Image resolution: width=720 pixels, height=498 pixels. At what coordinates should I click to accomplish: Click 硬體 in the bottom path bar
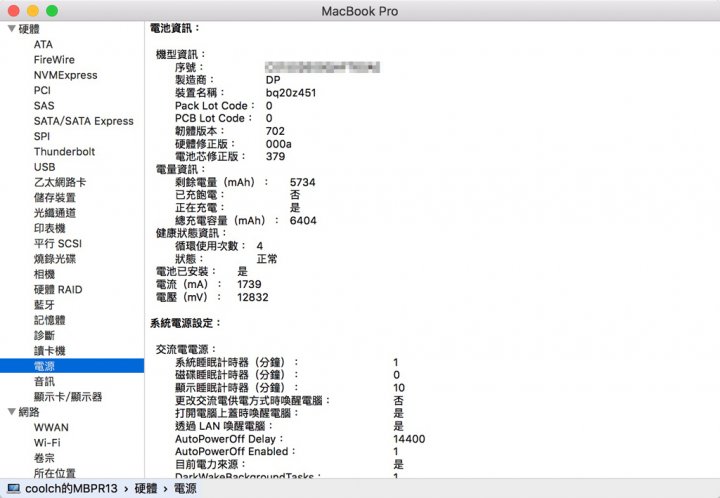tap(146, 488)
